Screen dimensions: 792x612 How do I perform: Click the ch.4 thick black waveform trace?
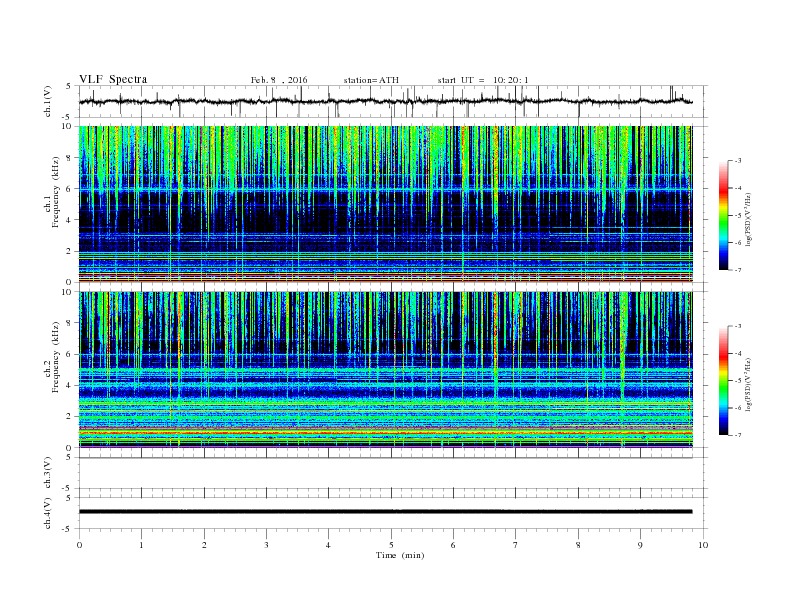tap(386, 512)
